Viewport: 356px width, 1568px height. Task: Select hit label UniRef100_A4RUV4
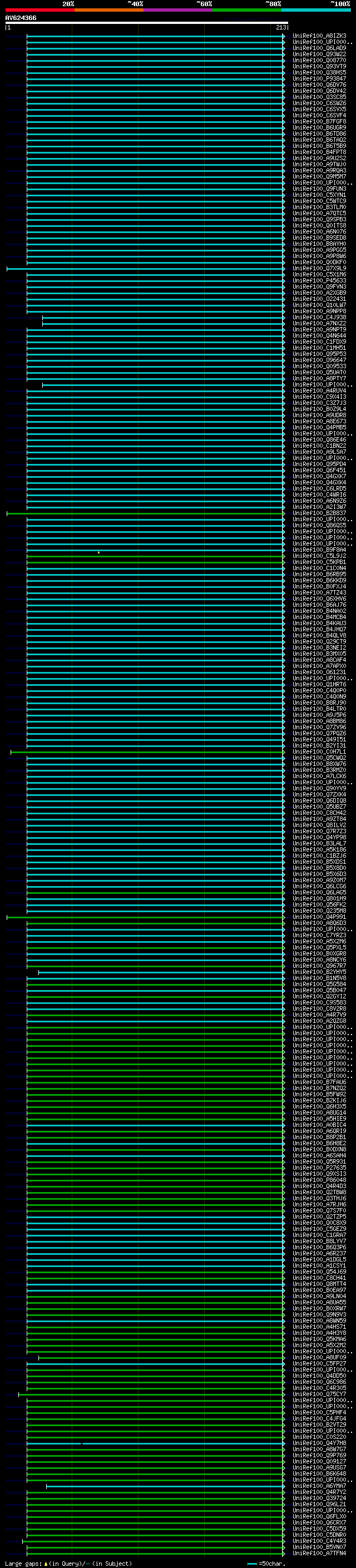coord(319,391)
